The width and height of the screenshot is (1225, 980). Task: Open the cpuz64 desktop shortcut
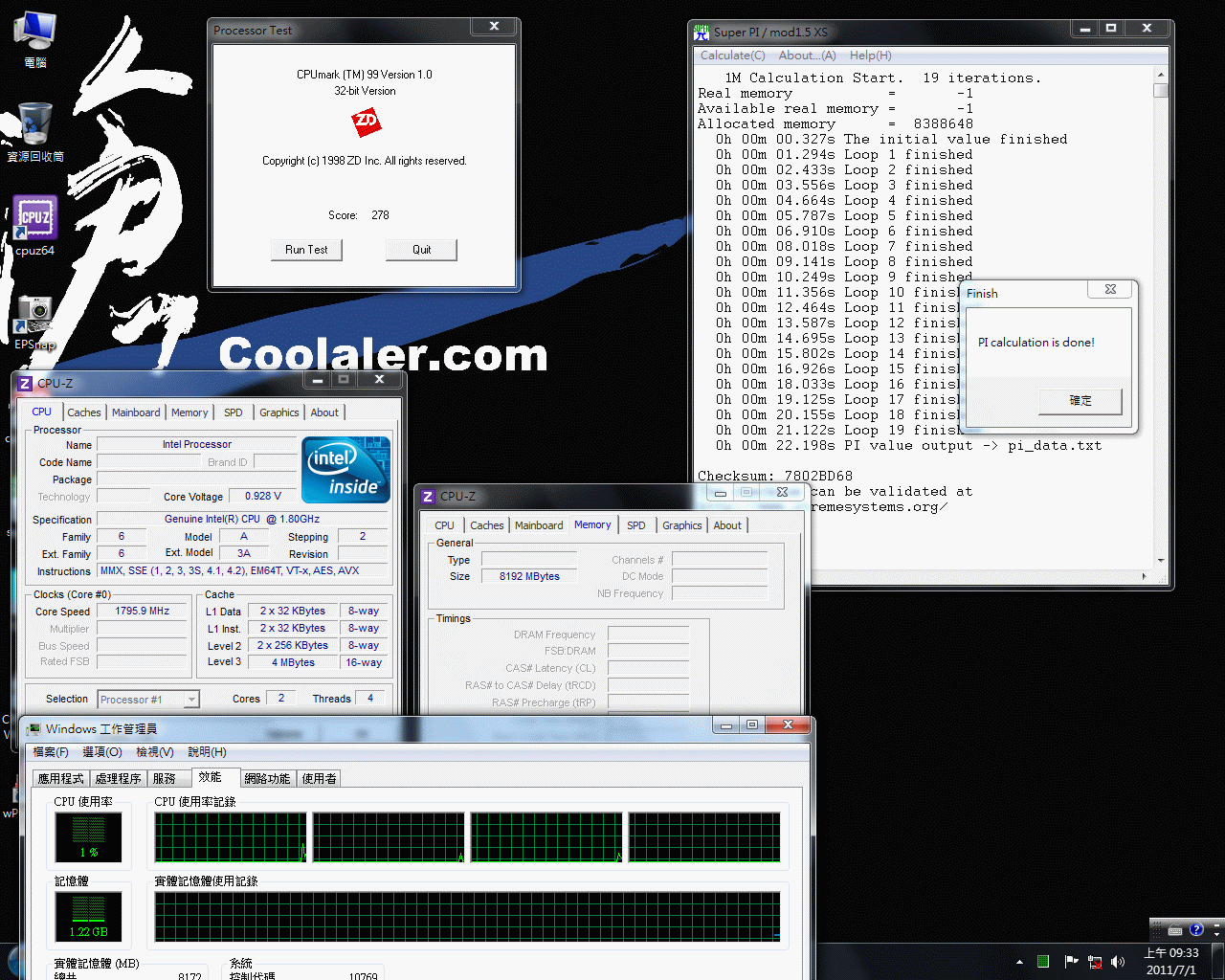35,220
